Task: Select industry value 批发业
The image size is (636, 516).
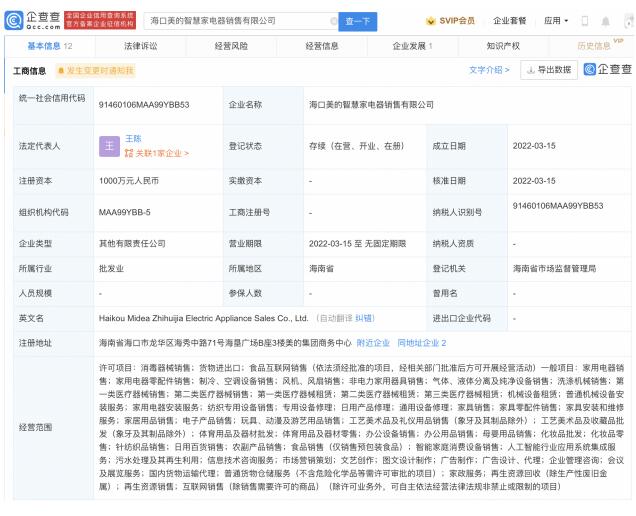Action: [111, 269]
